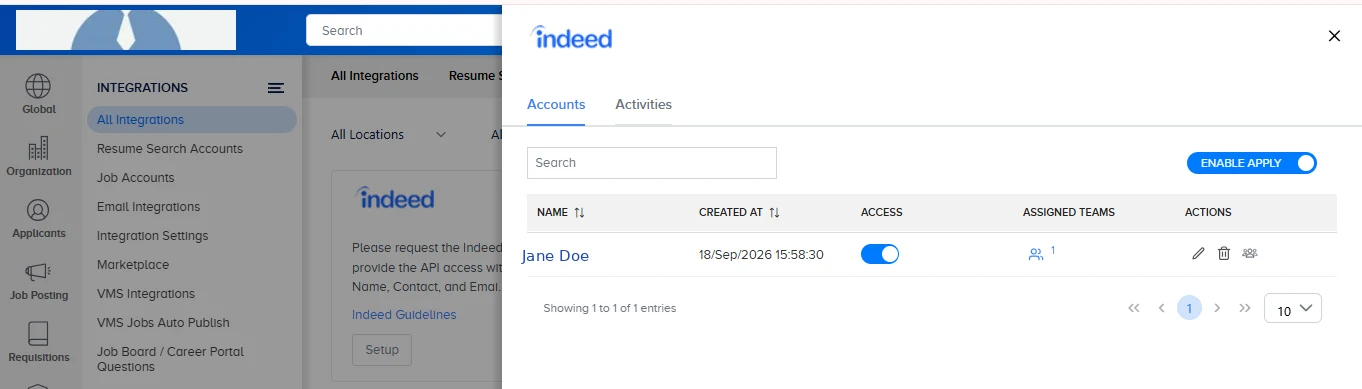This screenshot has width=1362, height=389.
Task: Open Resume Search Accounts menu item
Action: [170, 149]
